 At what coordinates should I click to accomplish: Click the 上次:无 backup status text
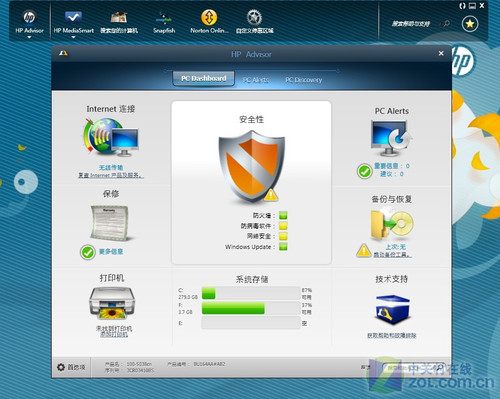click(x=396, y=247)
